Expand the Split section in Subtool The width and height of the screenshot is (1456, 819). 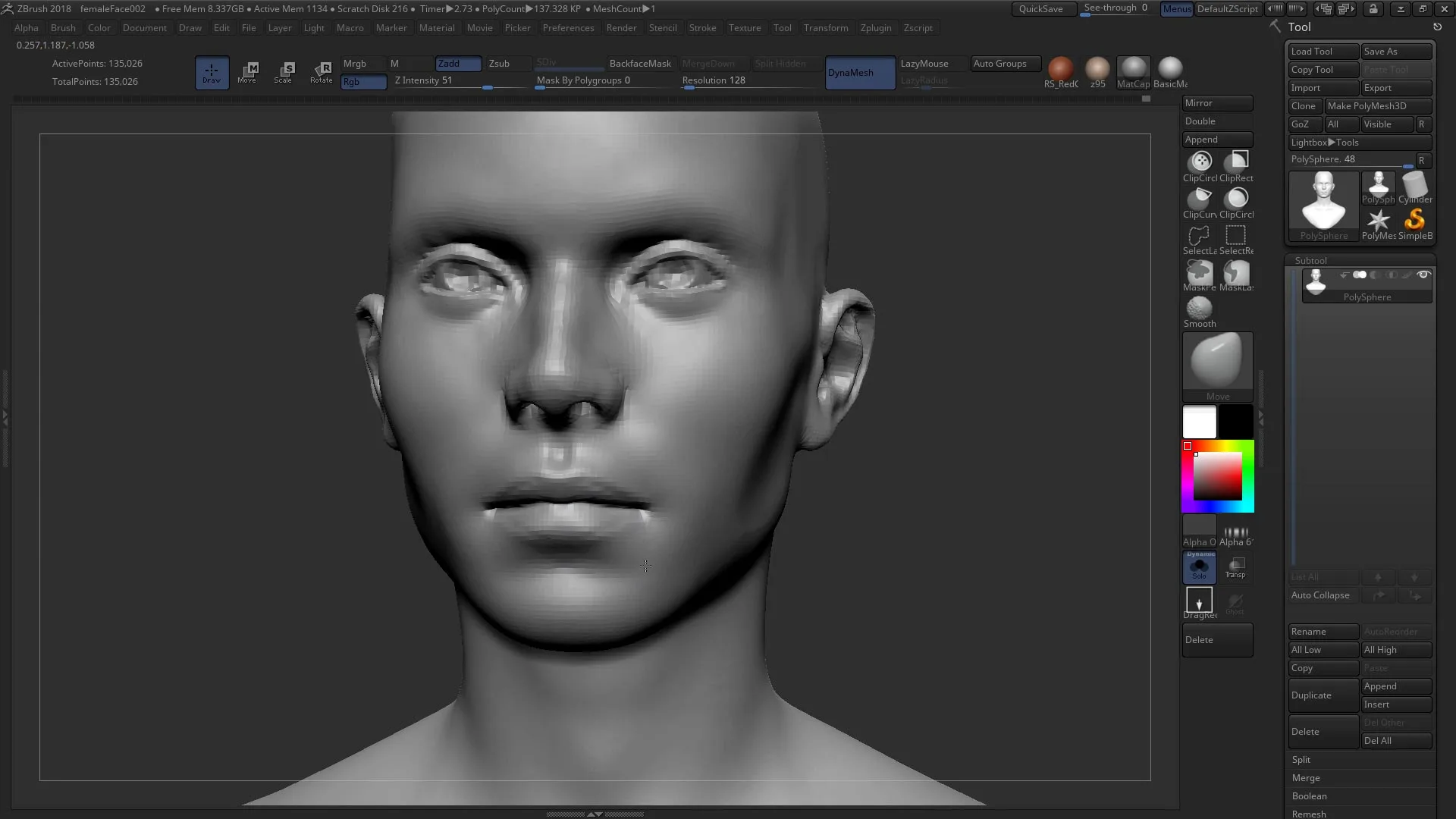1301,760
